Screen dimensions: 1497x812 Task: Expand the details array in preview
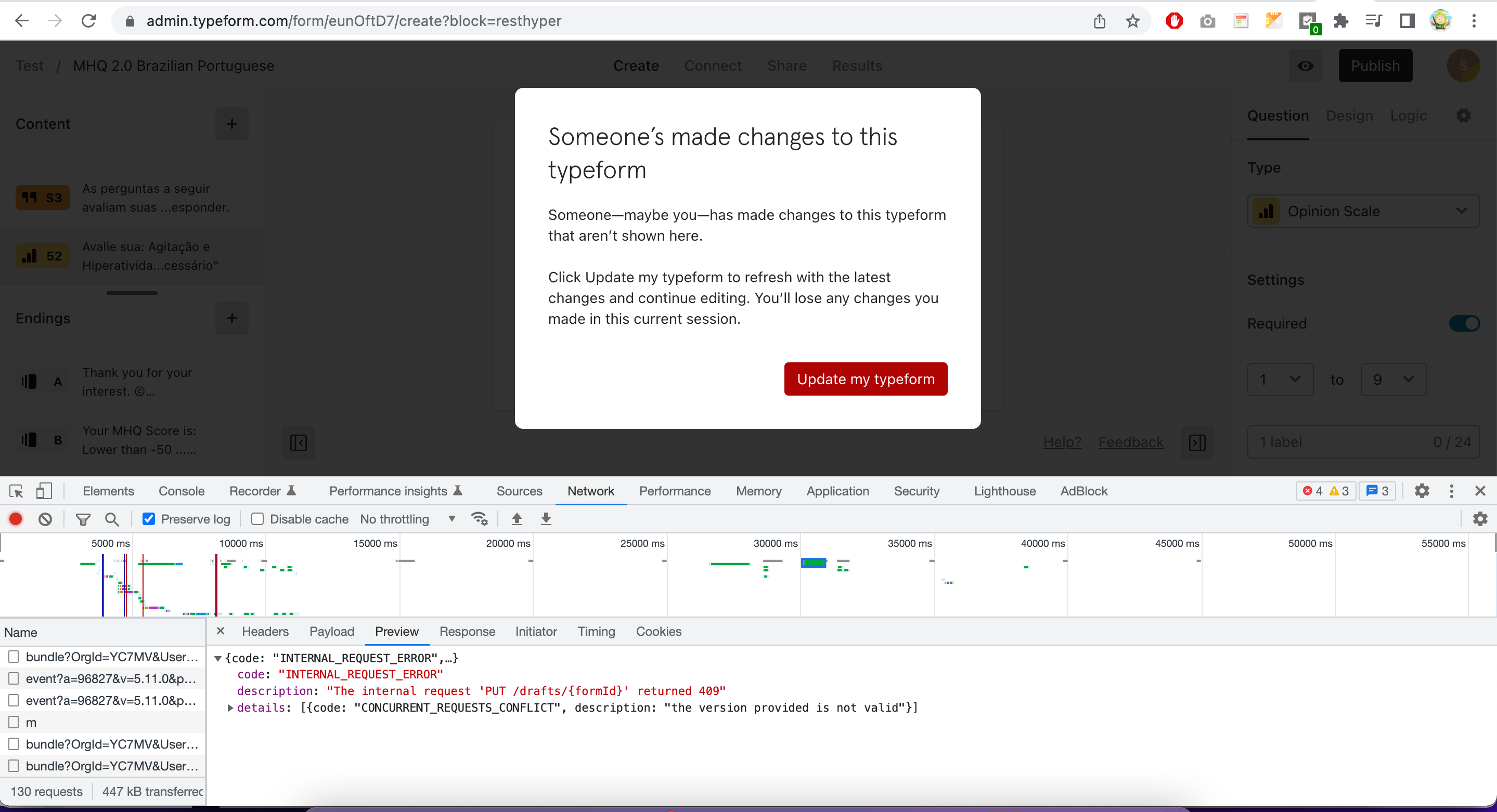pyautogui.click(x=231, y=708)
